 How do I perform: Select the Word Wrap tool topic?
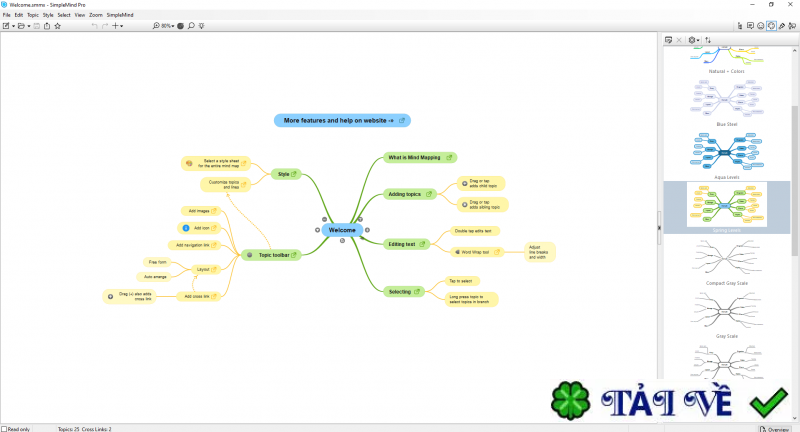pyautogui.click(x=478, y=252)
